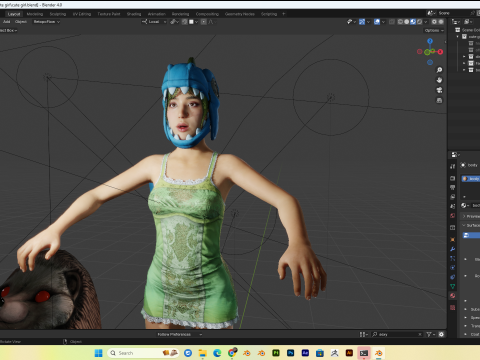480x360 pixels.
Task: Open the Texture properties checker tab
Action: coord(453,307)
